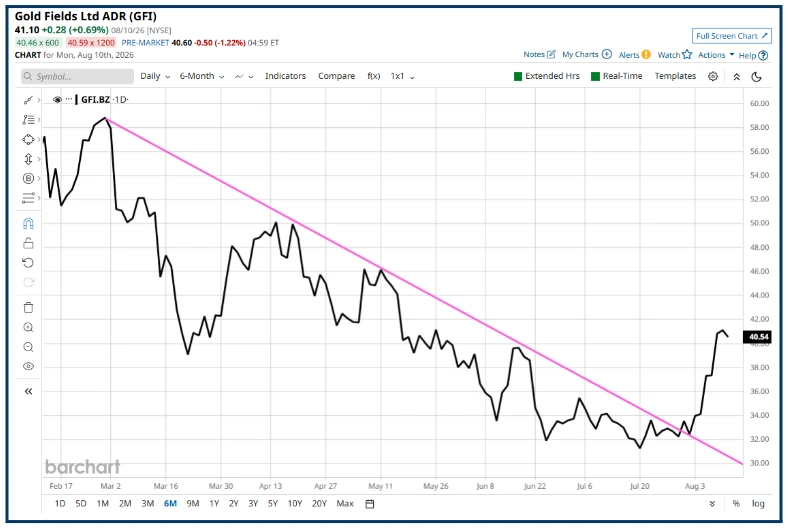
Task: Open the 1x1 grid layout dropdown
Action: 403,76
